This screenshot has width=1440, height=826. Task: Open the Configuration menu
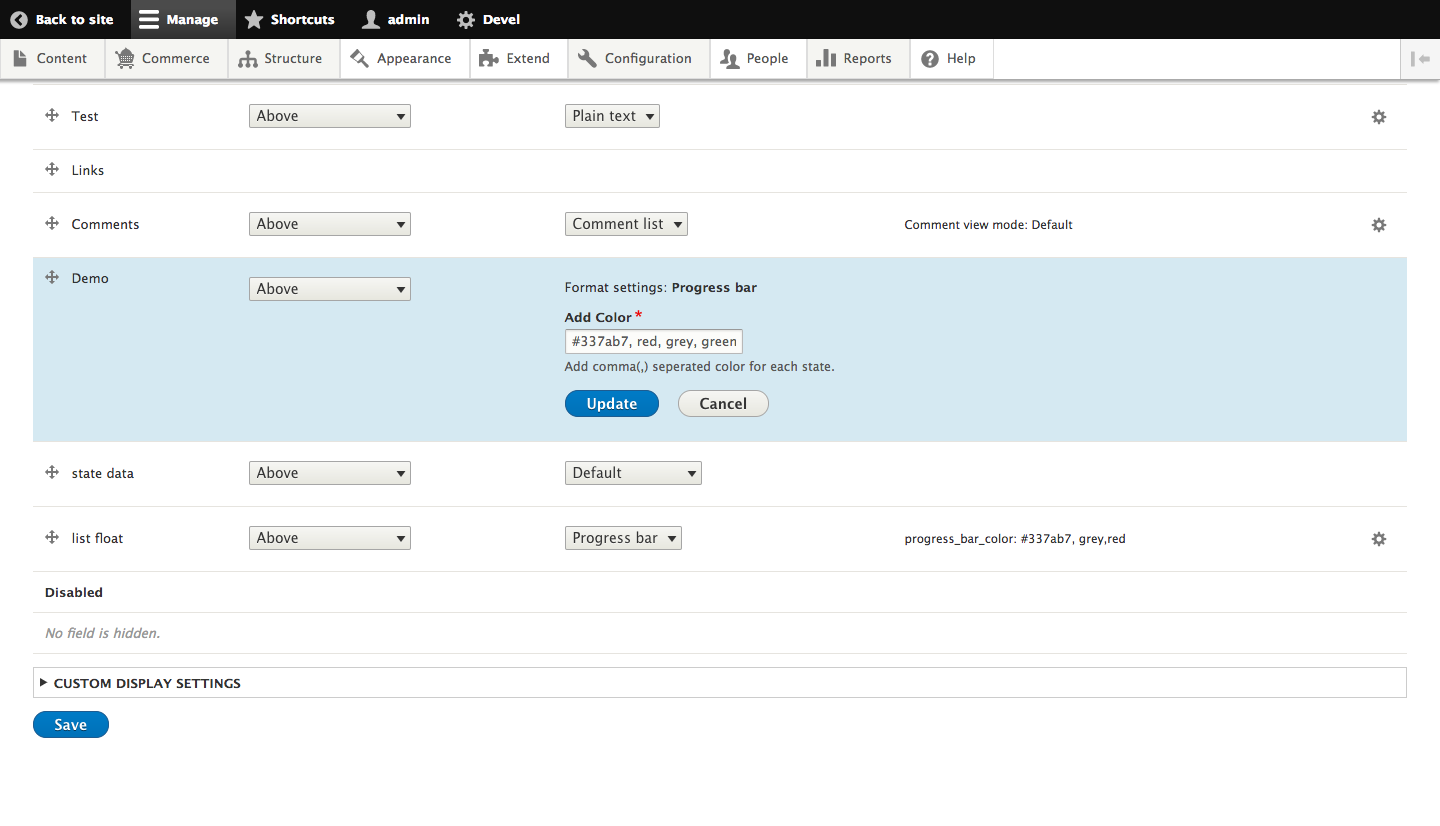pyautogui.click(x=636, y=59)
